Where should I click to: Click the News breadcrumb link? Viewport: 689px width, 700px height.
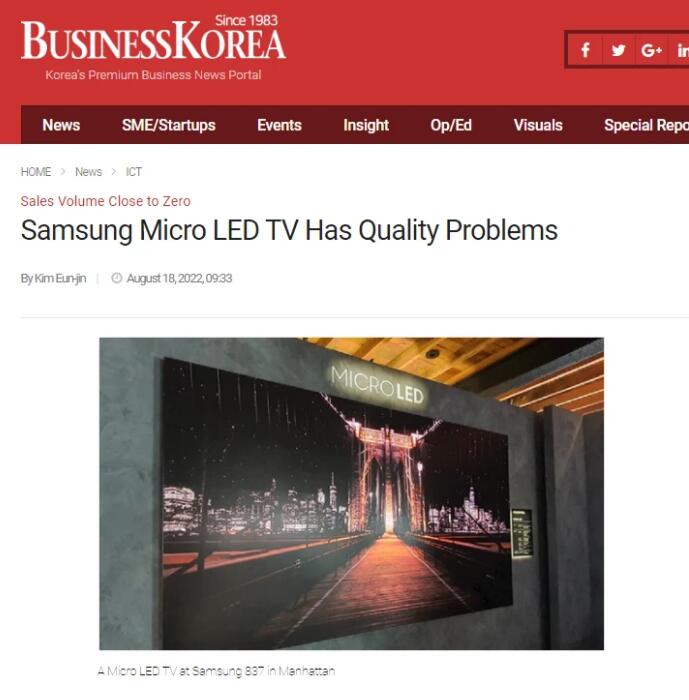[88, 172]
